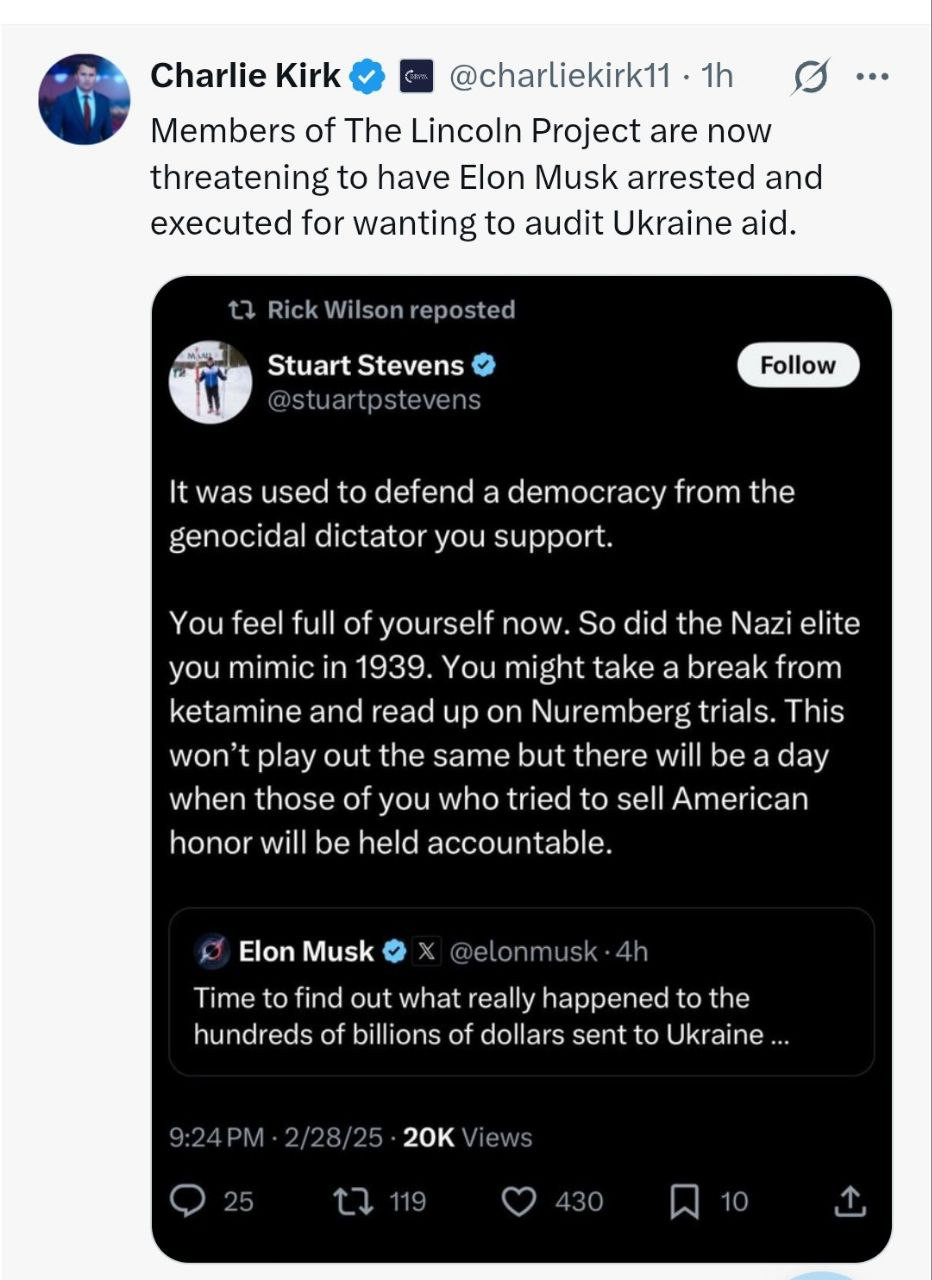Click the @stuartpstevens handle
This screenshot has width=932, height=1280.
[x=374, y=400]
